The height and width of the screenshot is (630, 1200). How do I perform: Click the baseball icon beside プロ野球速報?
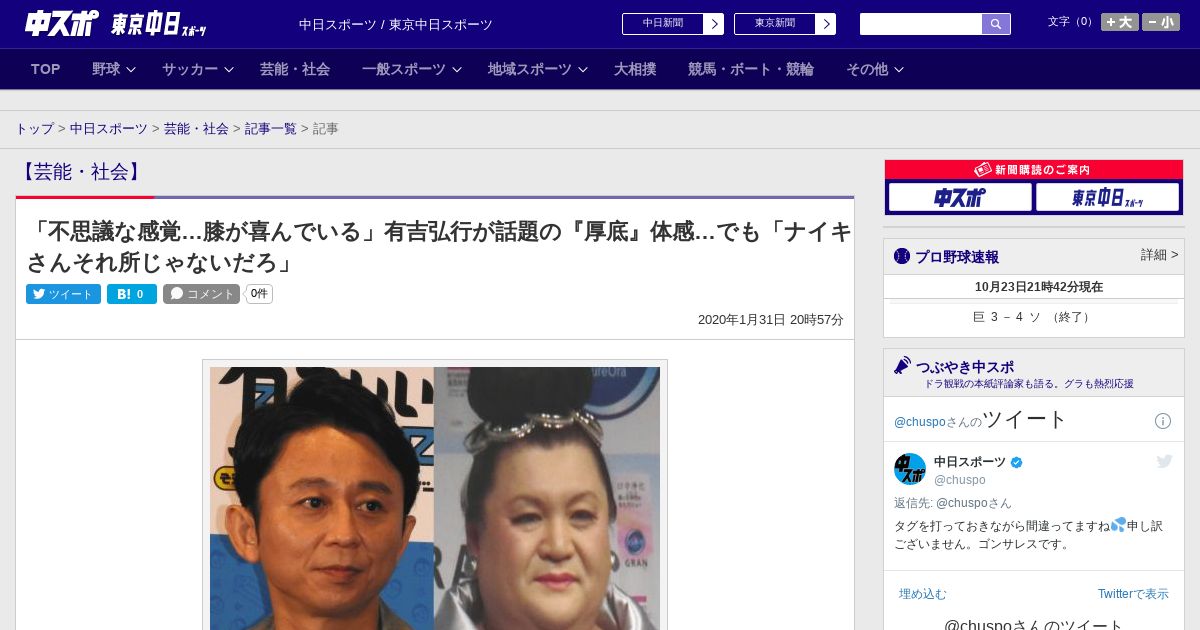(x=902, y=256)
